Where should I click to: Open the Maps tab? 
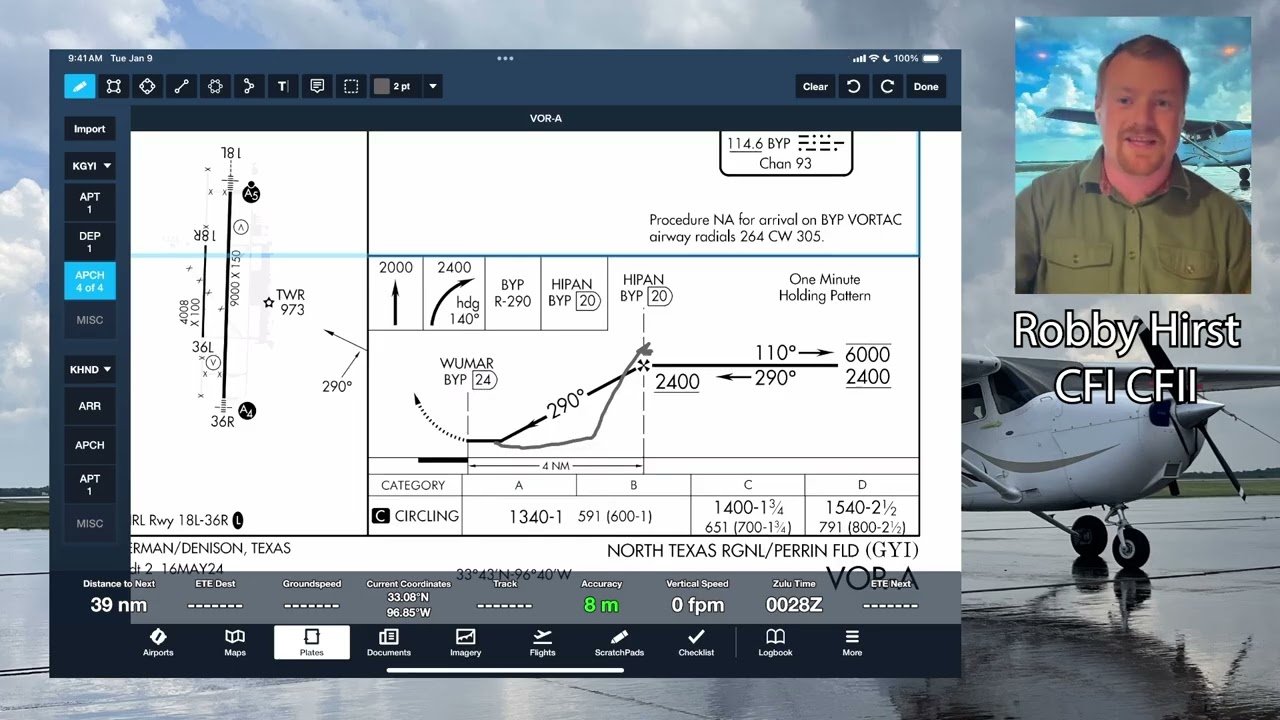point(235,642)
